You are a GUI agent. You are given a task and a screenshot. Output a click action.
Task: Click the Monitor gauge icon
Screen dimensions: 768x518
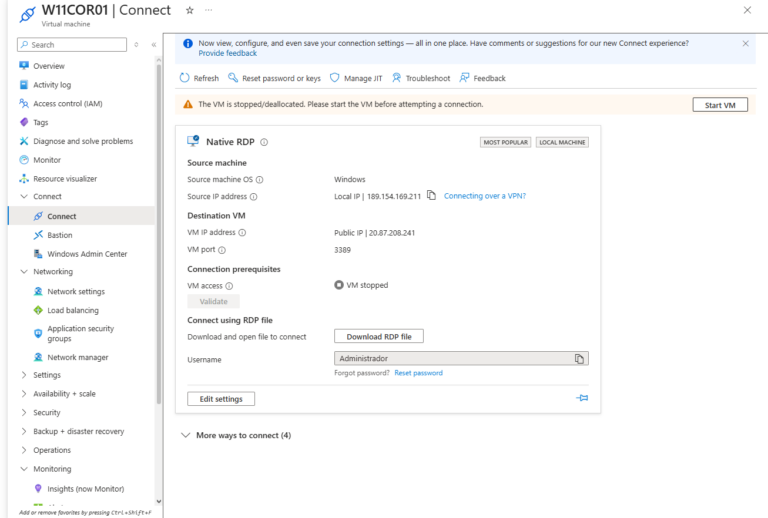click(24, 160)
